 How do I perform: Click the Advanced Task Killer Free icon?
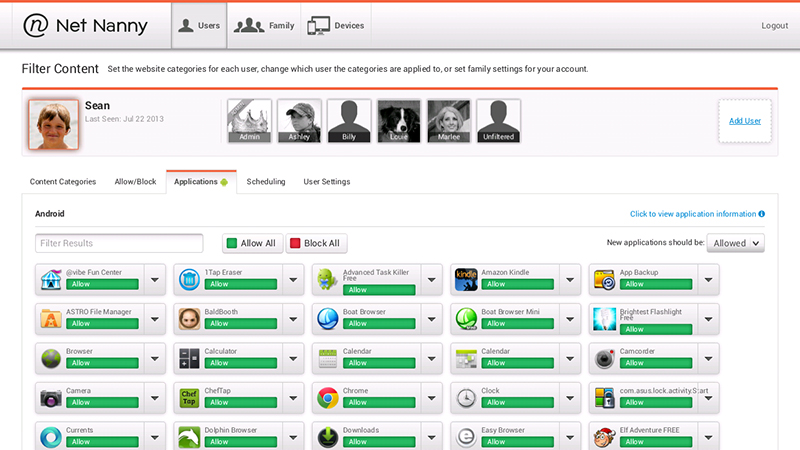(x=328, y=280)
